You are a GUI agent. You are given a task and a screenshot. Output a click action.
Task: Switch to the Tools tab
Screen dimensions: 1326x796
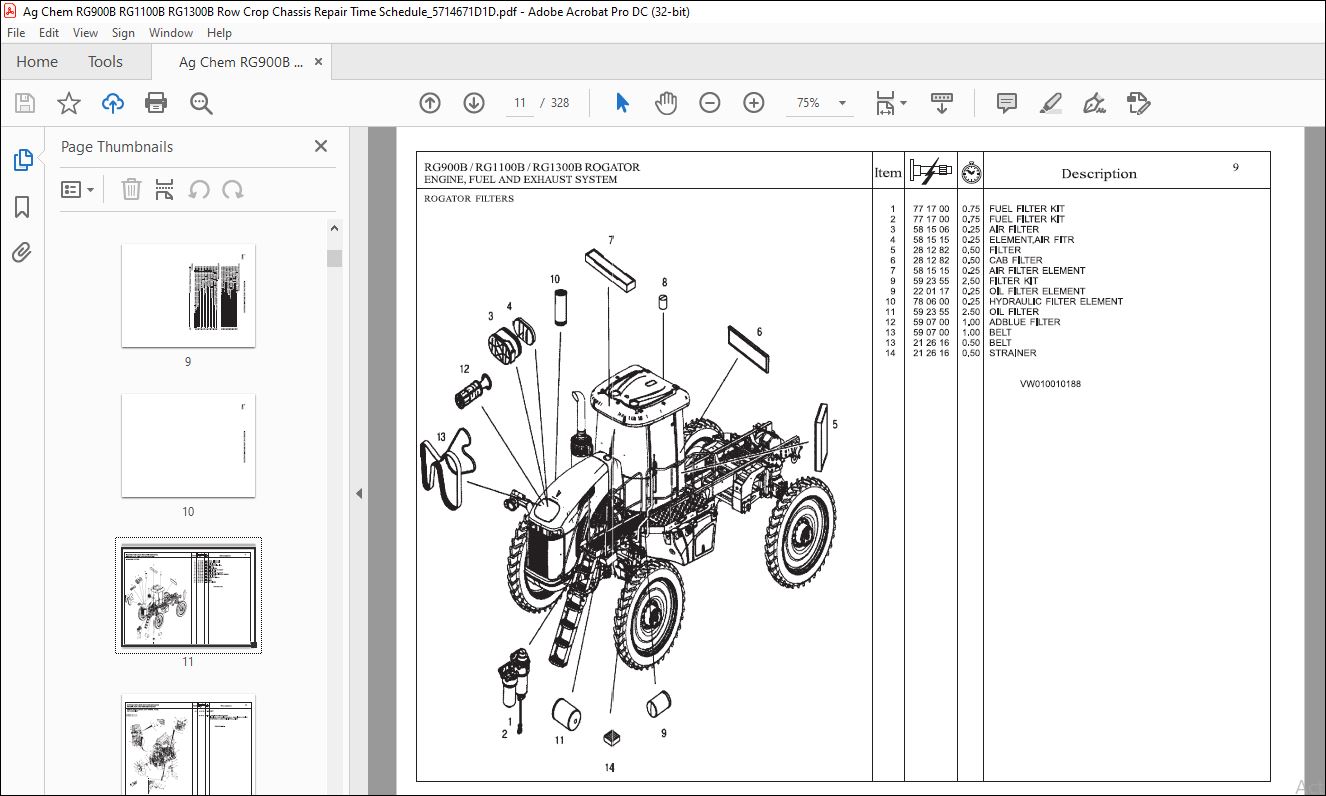click(105, 62)
